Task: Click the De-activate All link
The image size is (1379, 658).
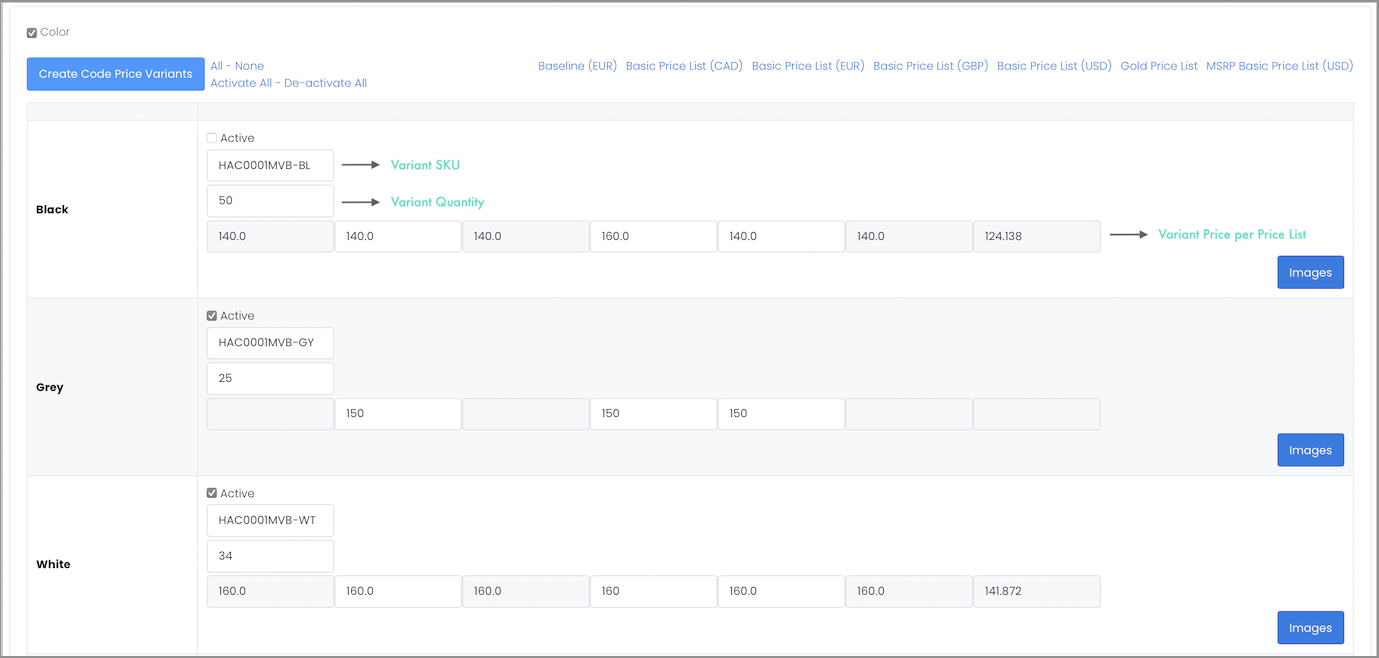Action: (x=325, y=83)
